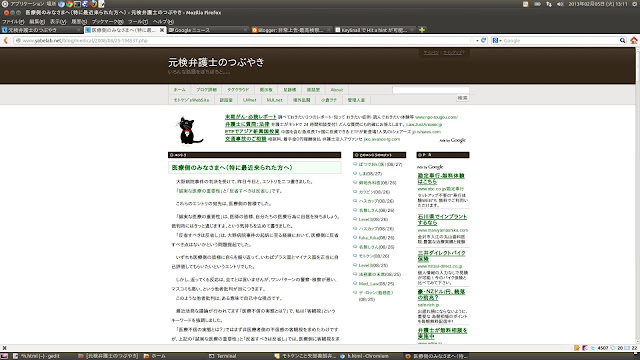Open the search engine selector dropdown

[x=497, y=40]
